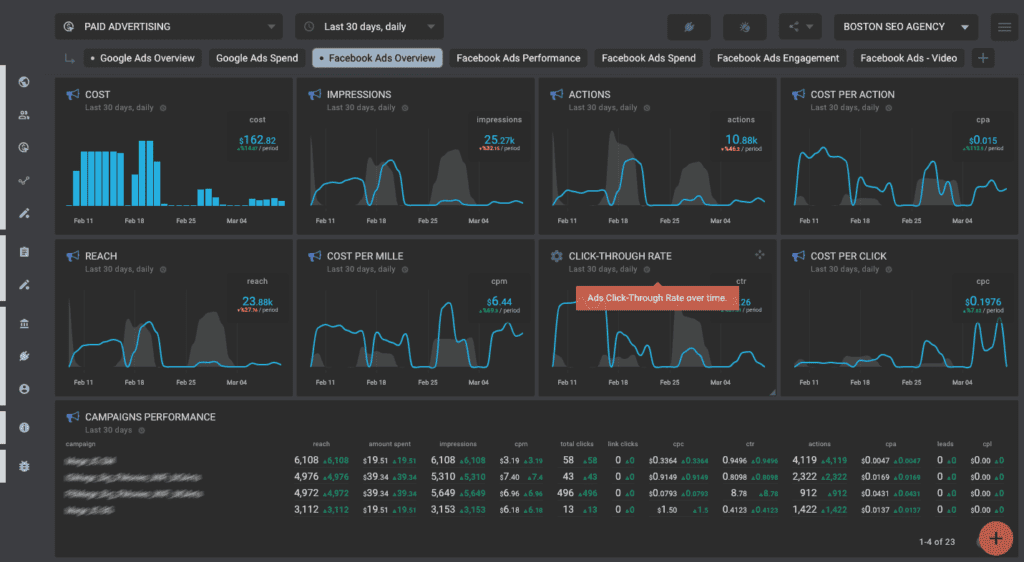Switch to Facebook Ads Engagement tab
Screen dimensions: 1024x562
click(778, 58)
